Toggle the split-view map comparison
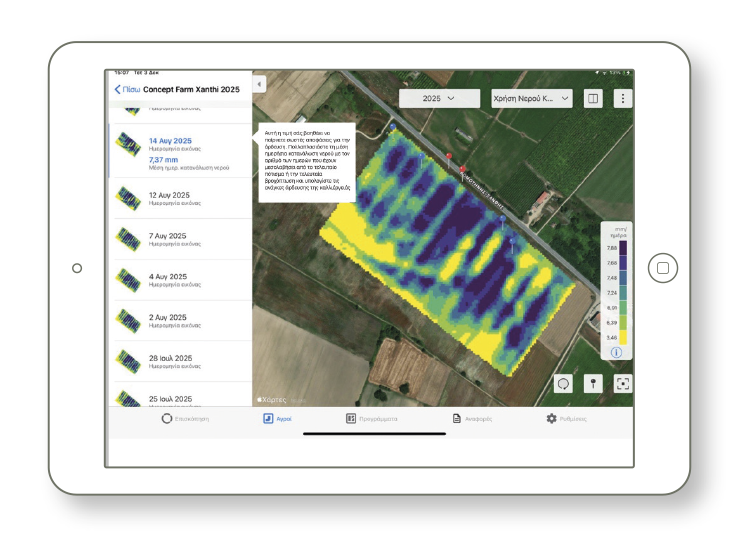This screenshot has width=753, height=552. pos(593,98)
